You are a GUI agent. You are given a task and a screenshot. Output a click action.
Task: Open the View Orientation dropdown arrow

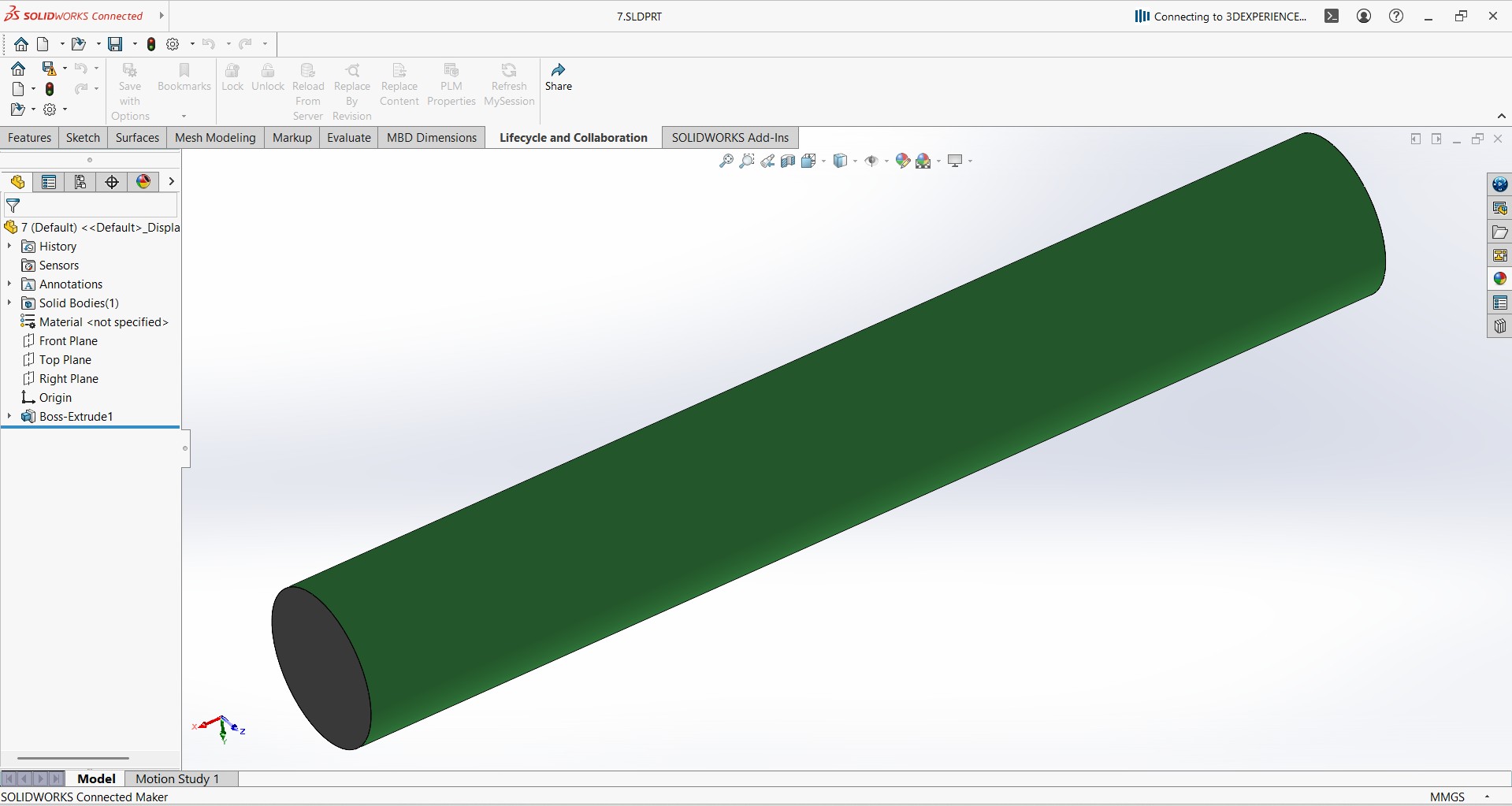click(823, 161)
